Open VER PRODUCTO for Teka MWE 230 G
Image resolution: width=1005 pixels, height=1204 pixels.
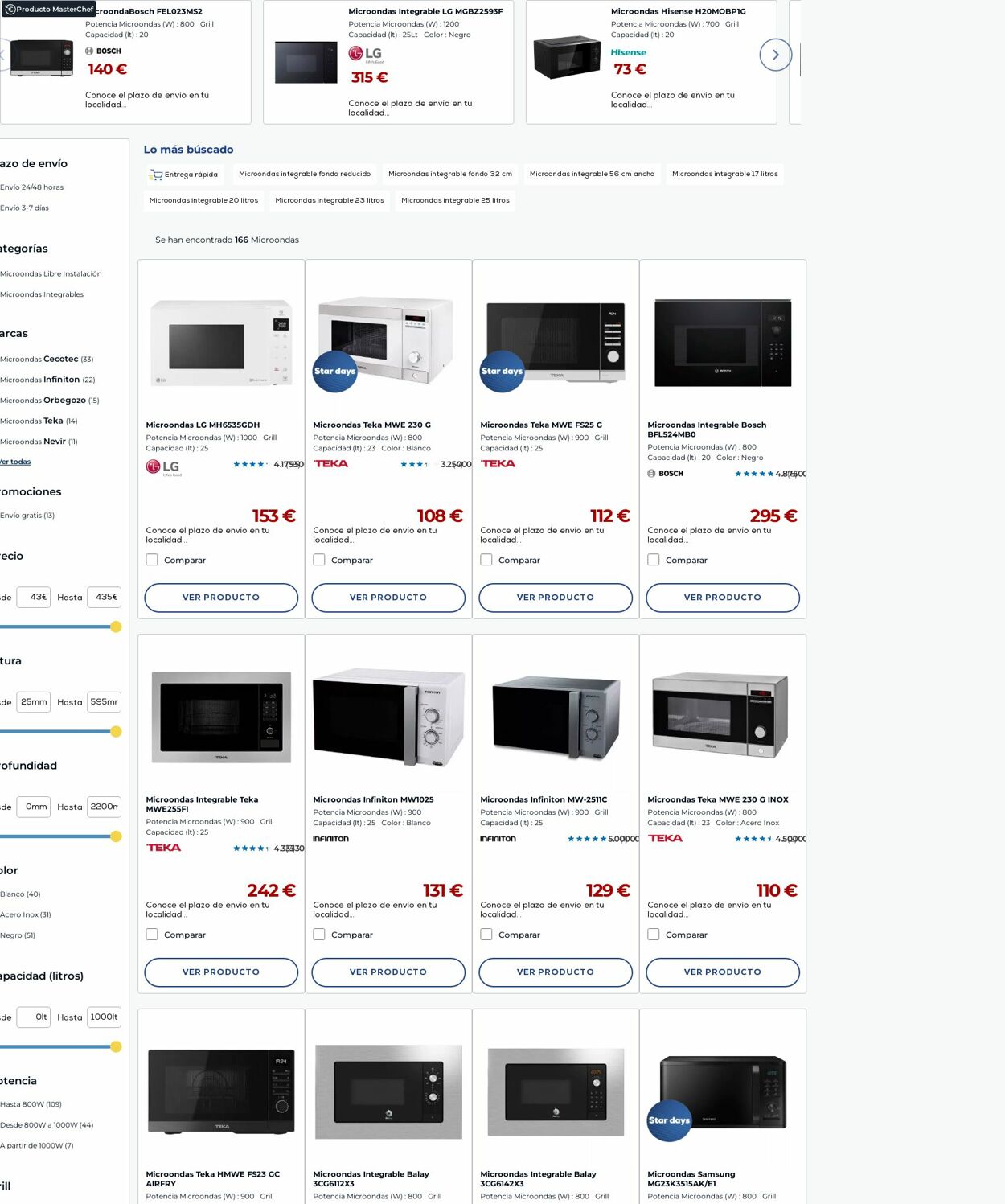(x=388, y=598)
